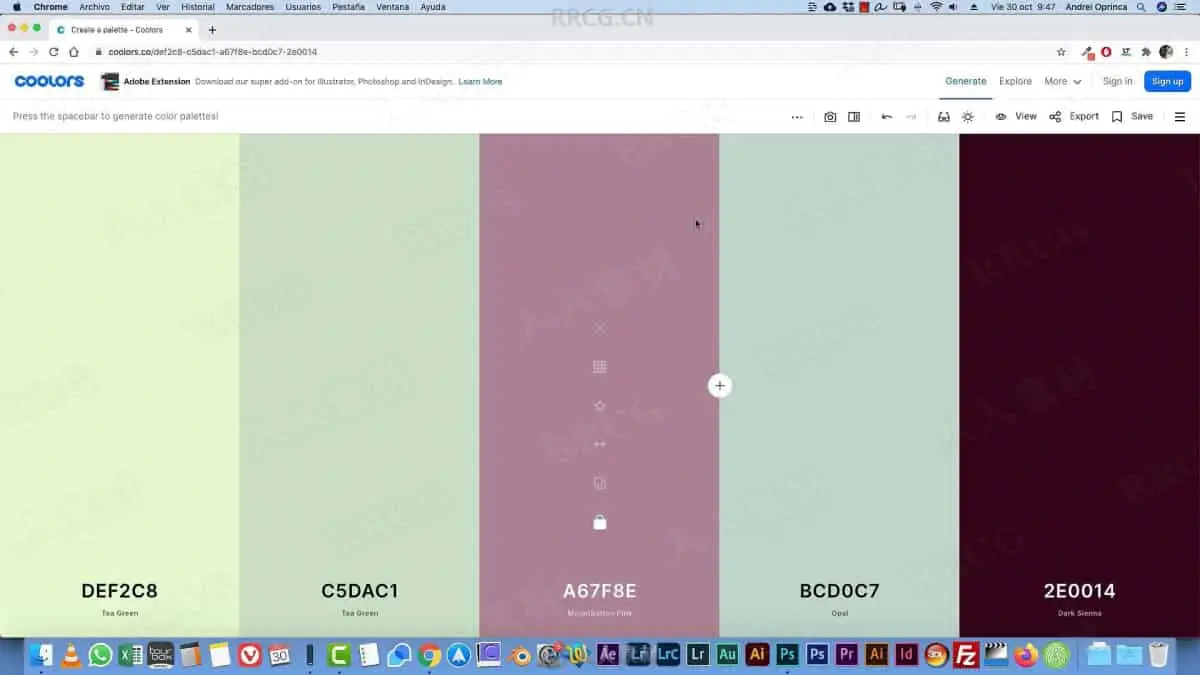The height and width of the screenshot is (675, 1200).
Task: View shades using the grid icon on A67F8E
Action: click(x=600, y=367)
